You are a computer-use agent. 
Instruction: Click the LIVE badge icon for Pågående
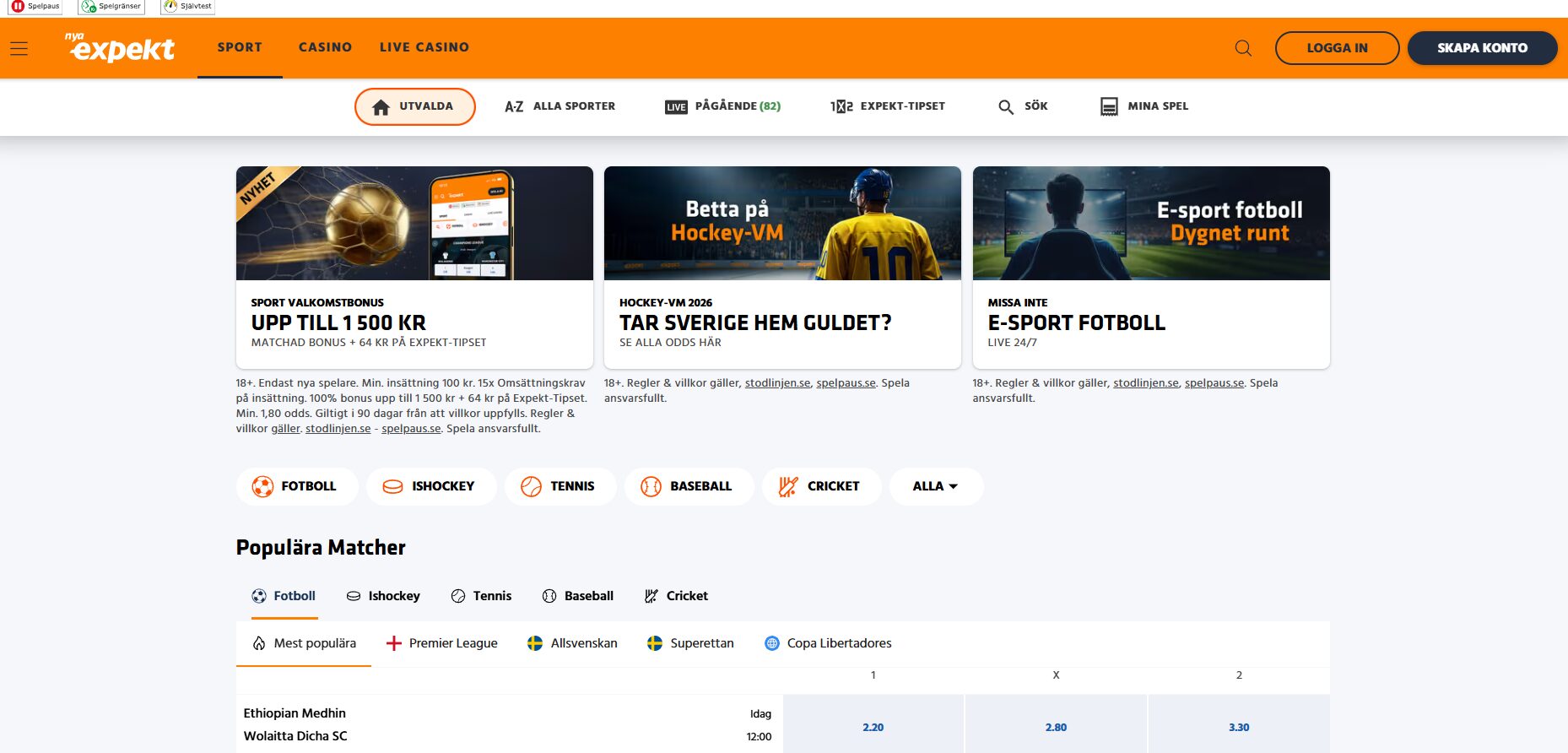pyautogui.click(x=676, y=107)
